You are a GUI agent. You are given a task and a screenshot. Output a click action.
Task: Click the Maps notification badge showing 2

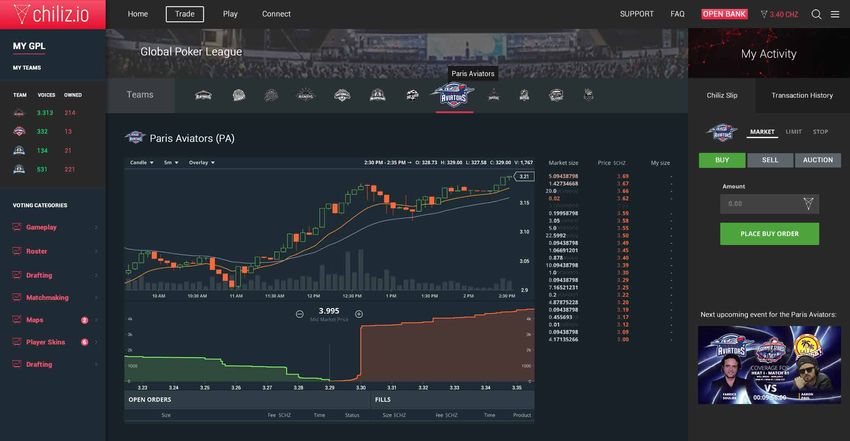(85, 320)
